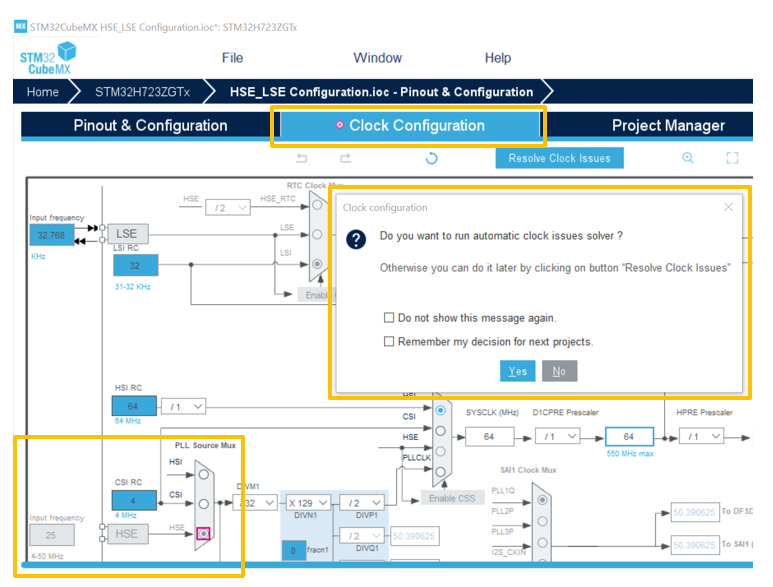Click Enable CSS button
The width and height of the screenshot is (773, 587).
click(452, 498)
